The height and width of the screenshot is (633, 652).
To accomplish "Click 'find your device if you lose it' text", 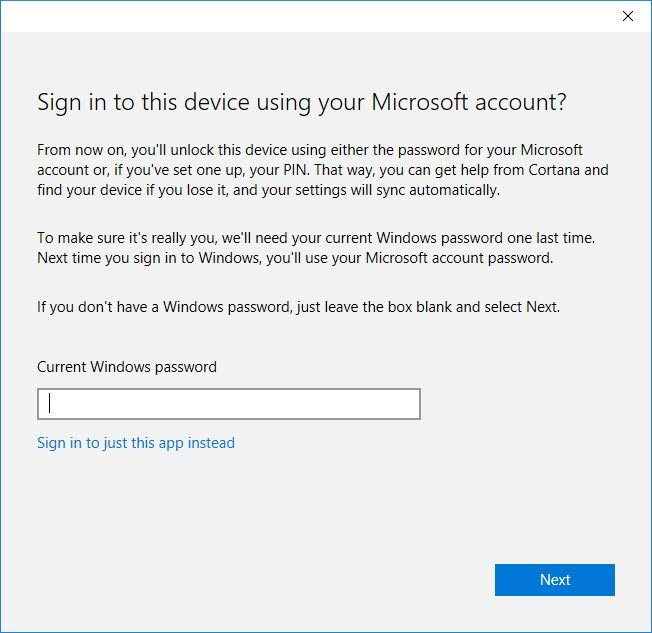I will pyautogui.click(x=133, y=190).
